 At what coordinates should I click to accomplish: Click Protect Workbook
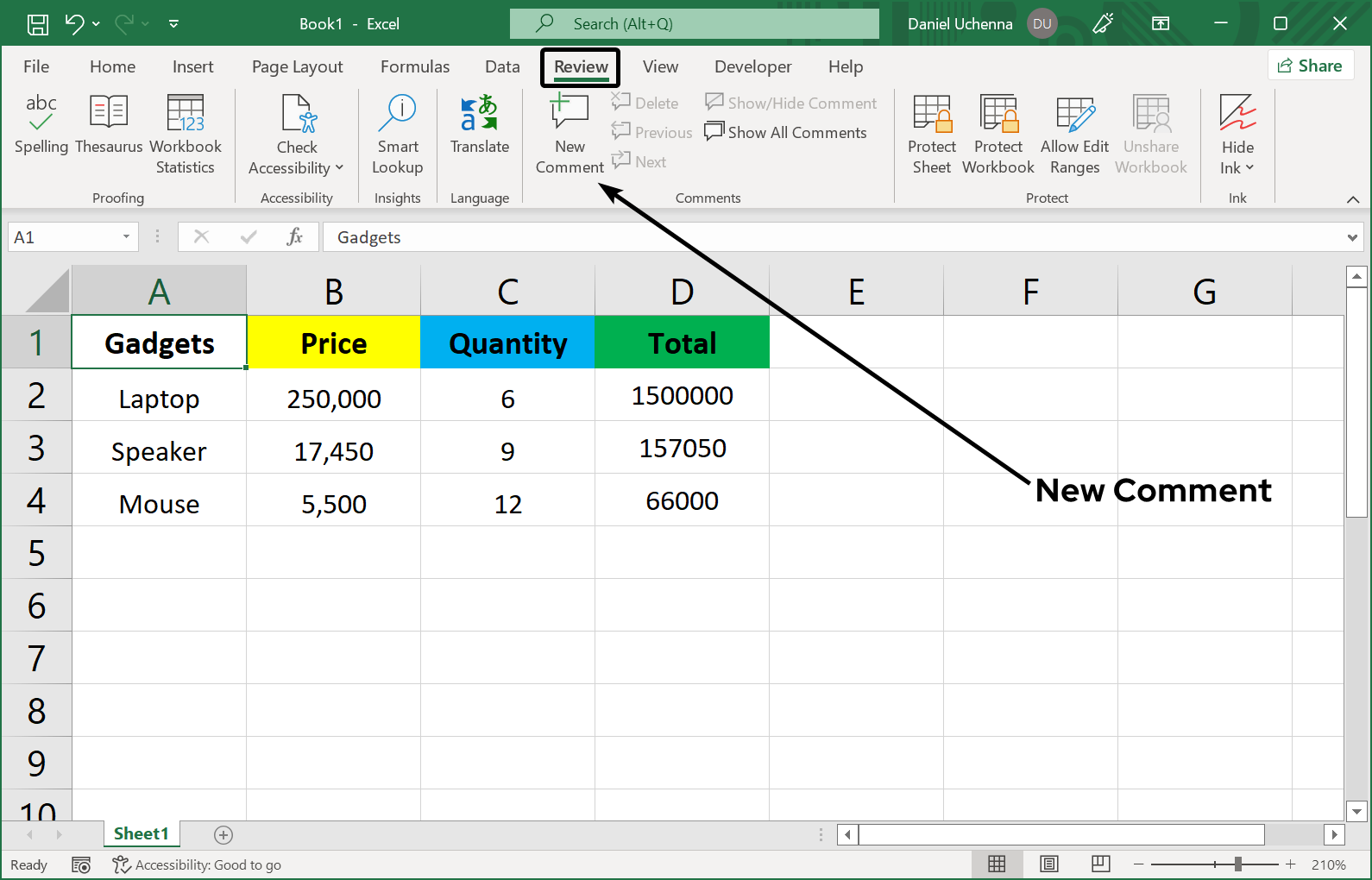(998, 135)
